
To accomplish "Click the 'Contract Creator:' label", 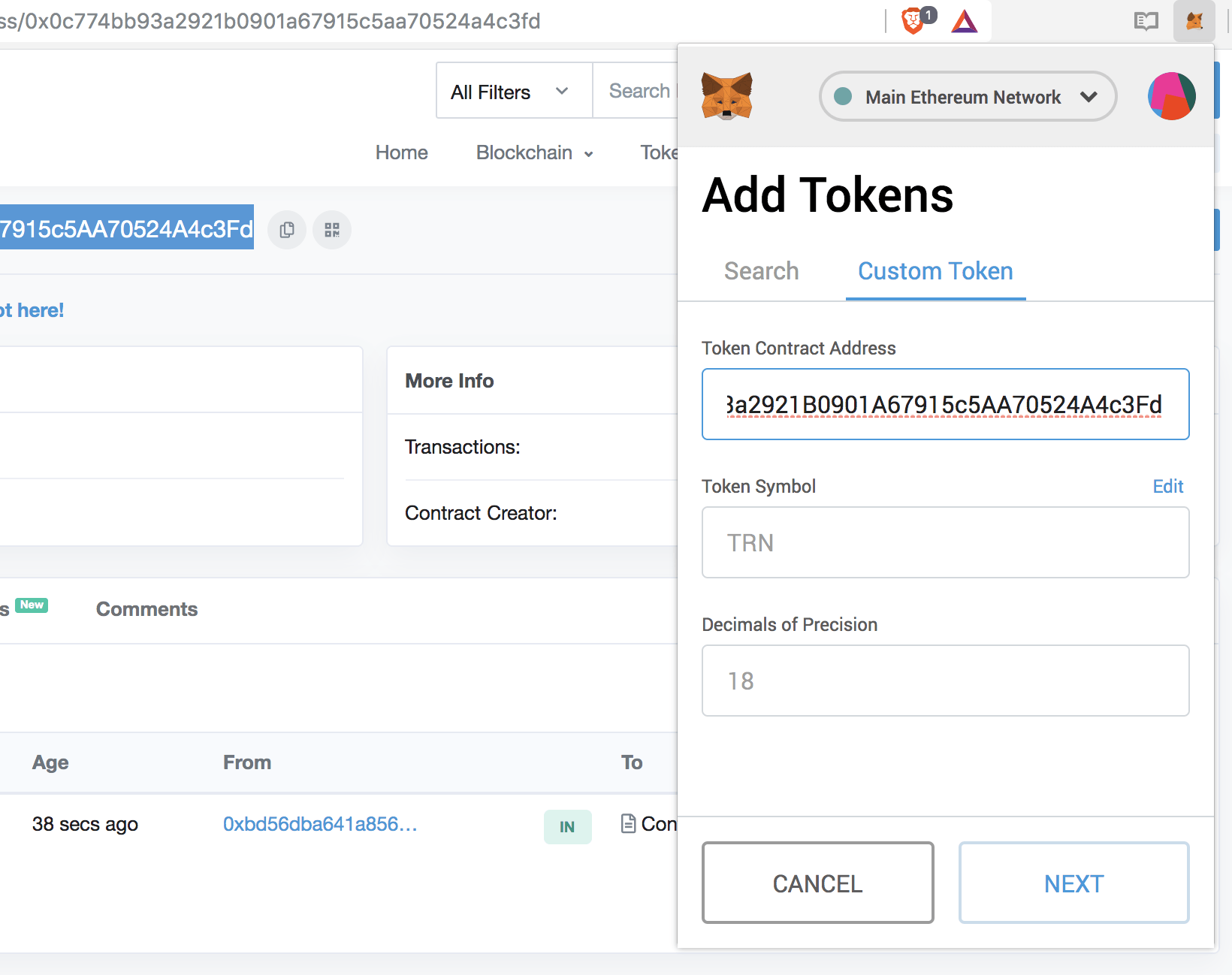I will [x=481, y=513].
